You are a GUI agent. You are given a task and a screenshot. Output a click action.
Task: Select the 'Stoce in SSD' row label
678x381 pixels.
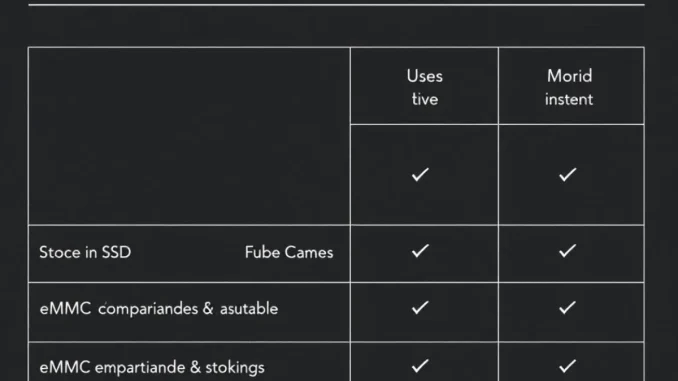pyautogui.click(x=85, y=253)
